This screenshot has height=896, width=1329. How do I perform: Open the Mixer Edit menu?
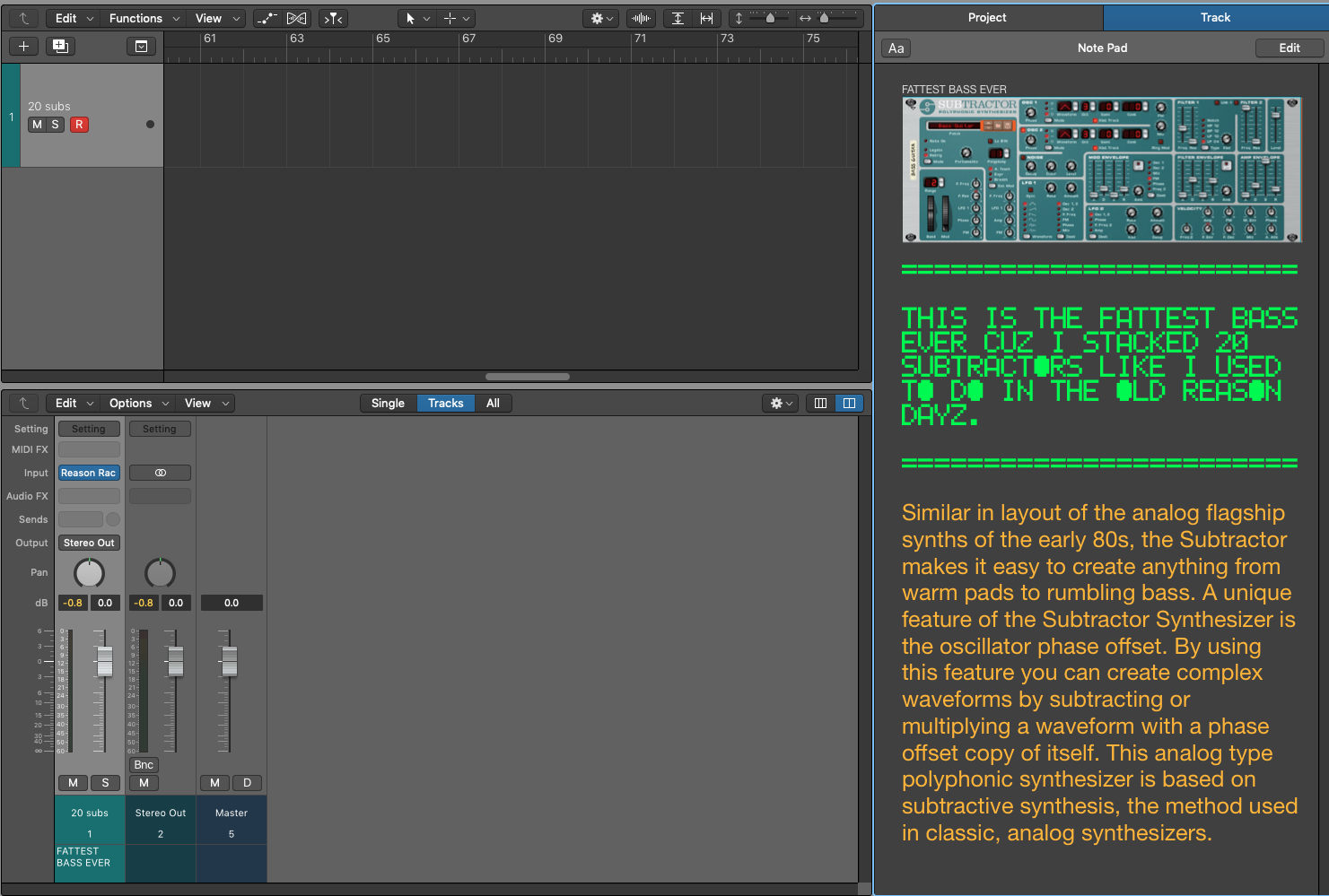click(74, 403)
